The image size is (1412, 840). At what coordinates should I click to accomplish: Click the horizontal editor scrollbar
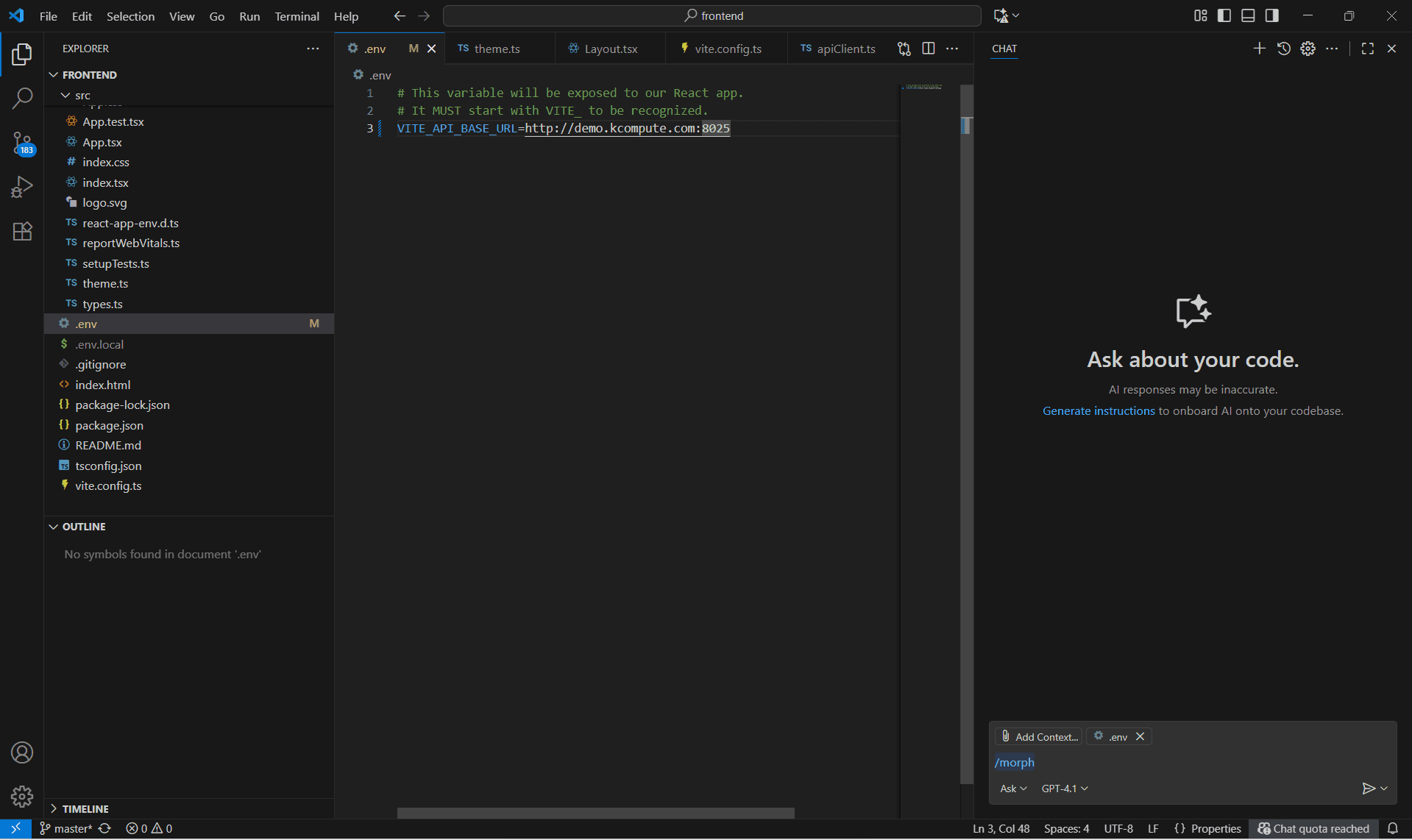(x=596, y=813)
